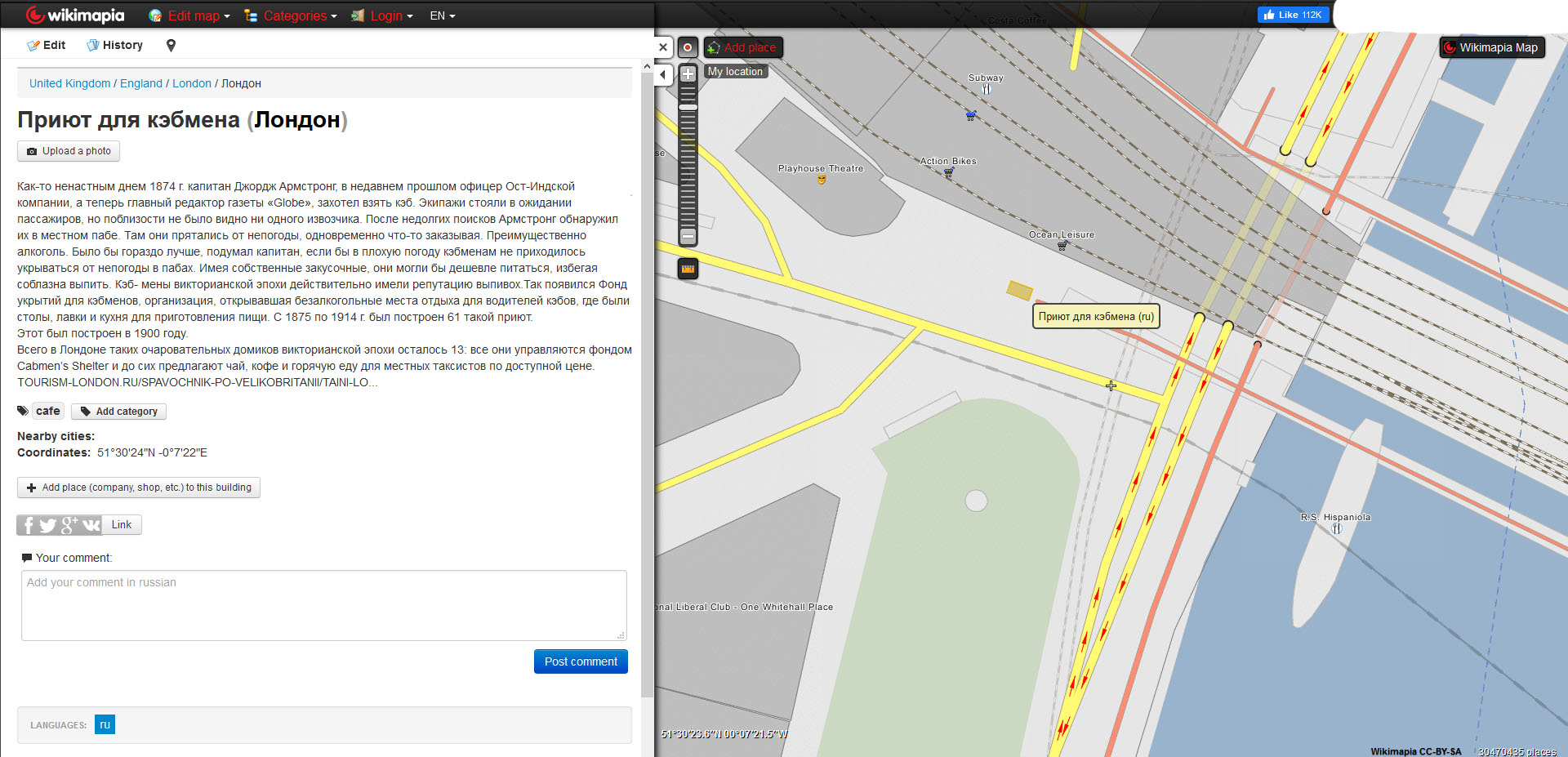
Task: Focus the comment text area
Action: click(324, 605)
